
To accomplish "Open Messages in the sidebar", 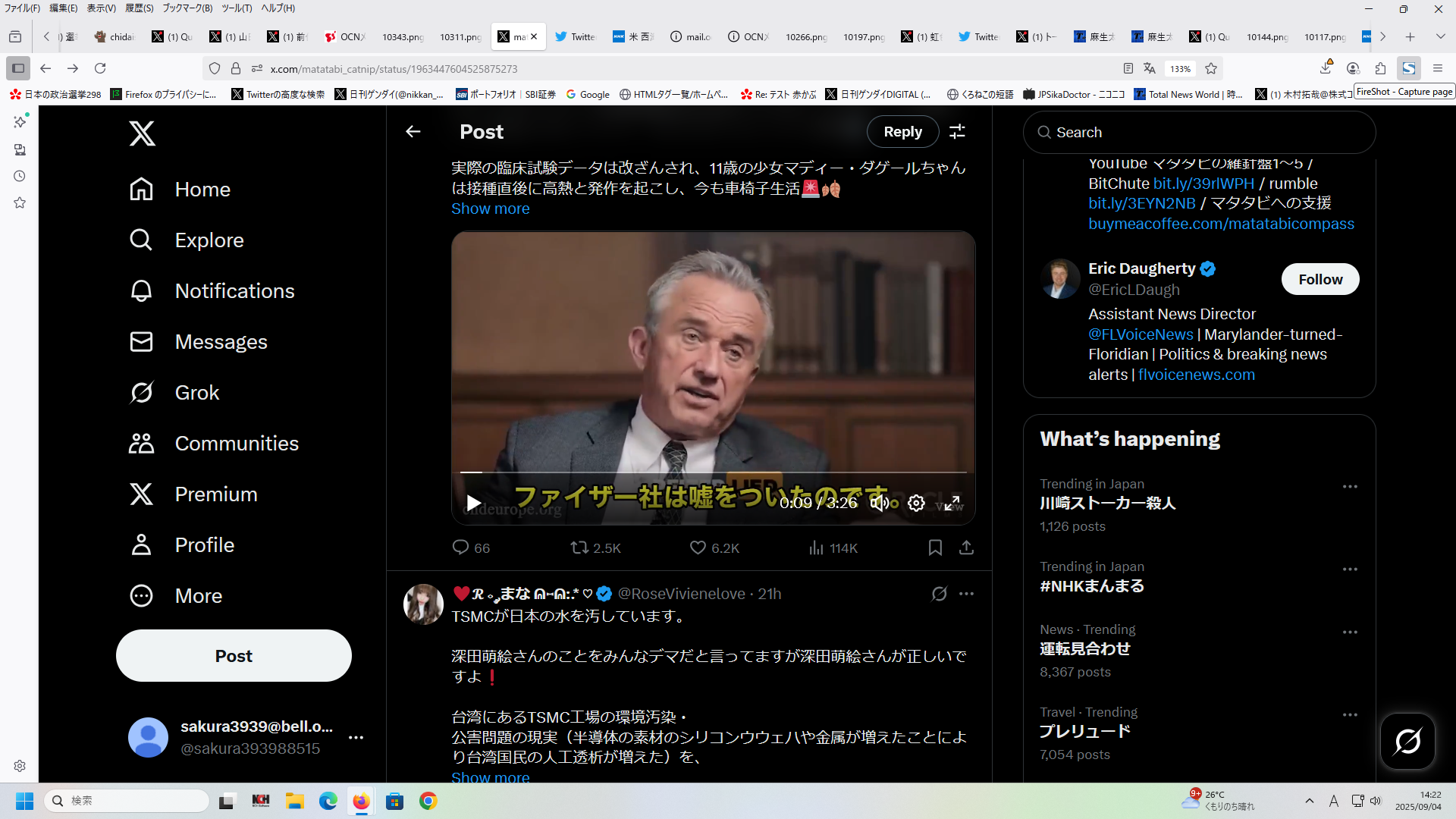I will point(198,342).
